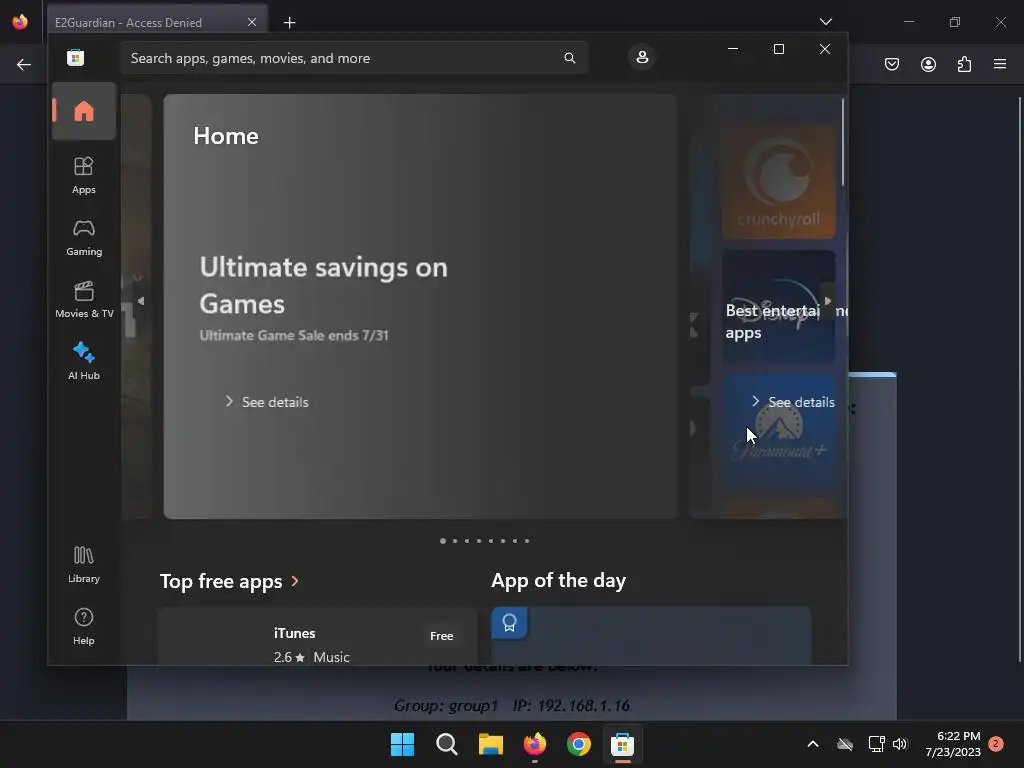
Task: Click the Microsoft Store logo icon
Action: pos(75,57)
